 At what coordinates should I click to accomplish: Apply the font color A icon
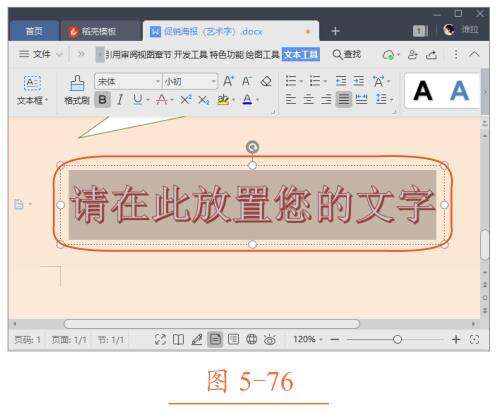(x=247, y=99)
